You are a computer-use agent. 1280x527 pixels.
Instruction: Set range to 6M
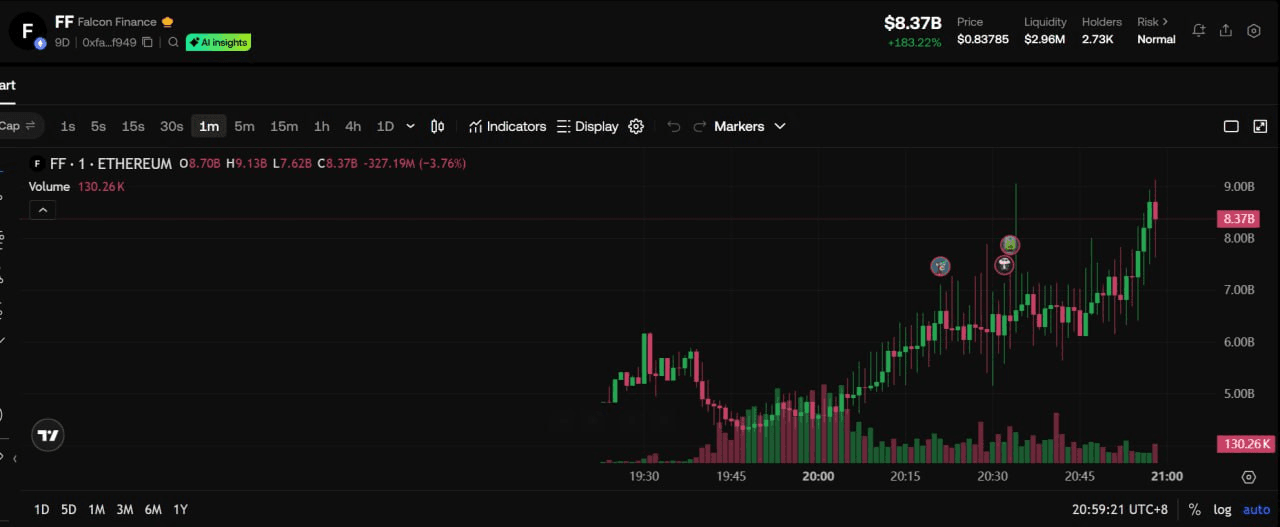pos(152,510)
